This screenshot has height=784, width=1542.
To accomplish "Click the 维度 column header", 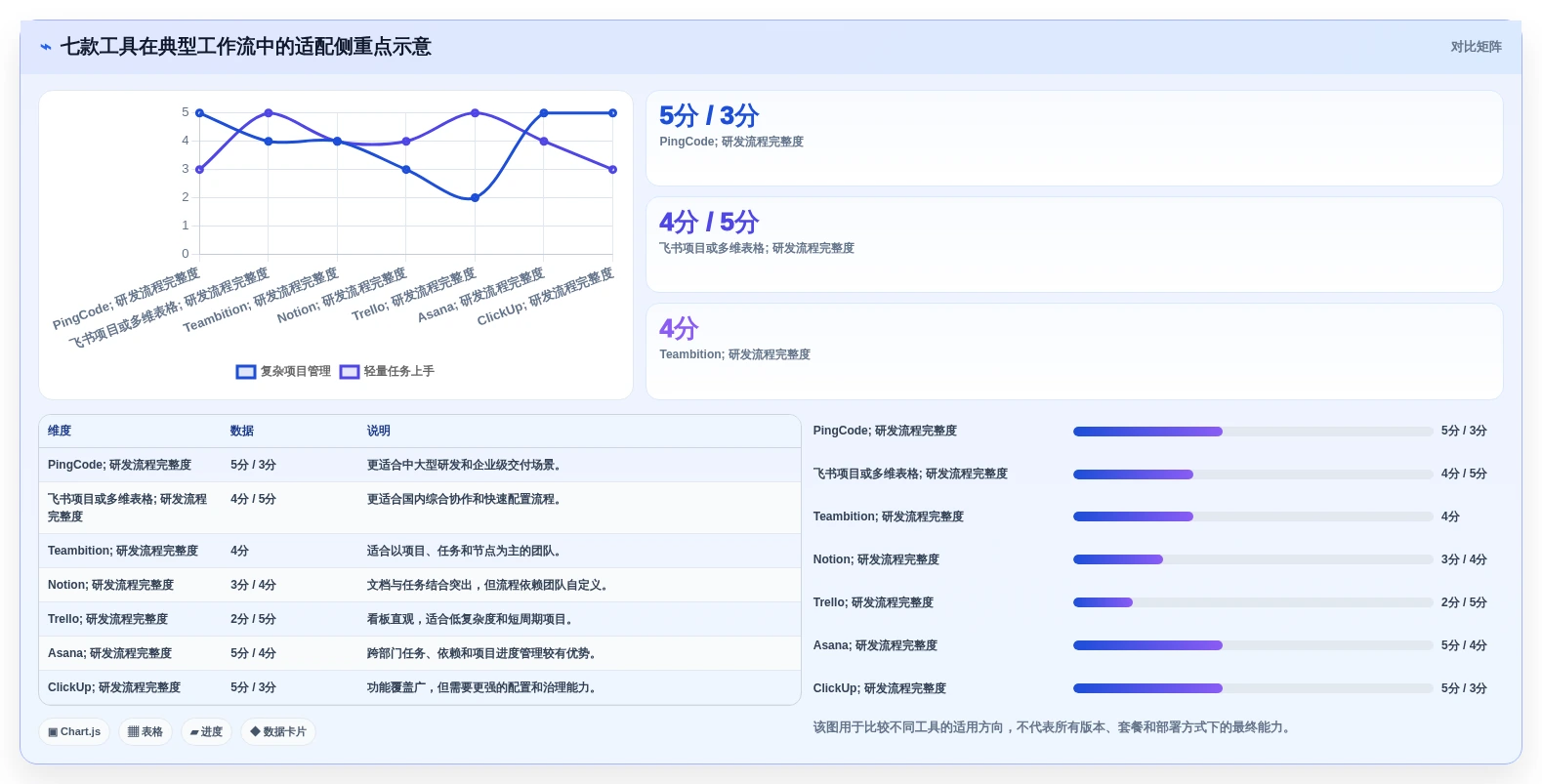I will [60, 431].
